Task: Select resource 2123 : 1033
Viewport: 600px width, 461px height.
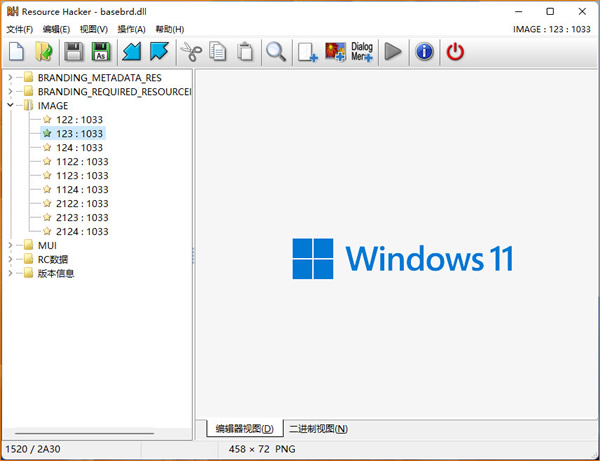Action: coord(82,217)
